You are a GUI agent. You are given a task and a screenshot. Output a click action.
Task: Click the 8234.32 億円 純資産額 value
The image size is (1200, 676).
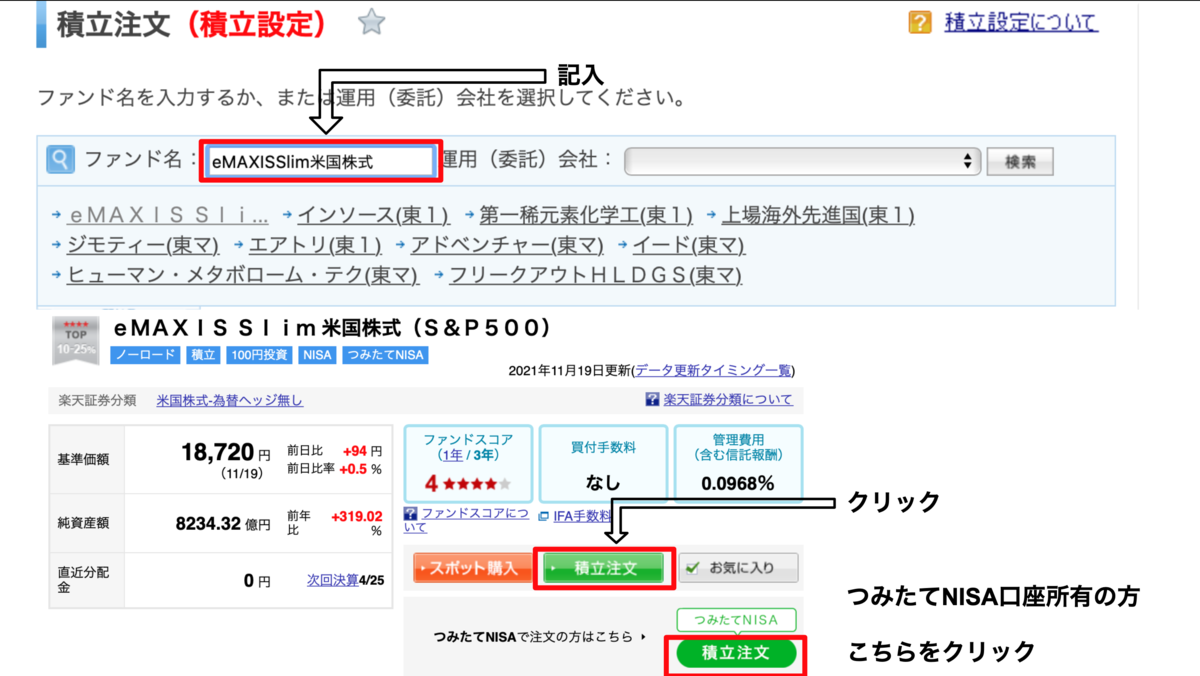(224, 523)
